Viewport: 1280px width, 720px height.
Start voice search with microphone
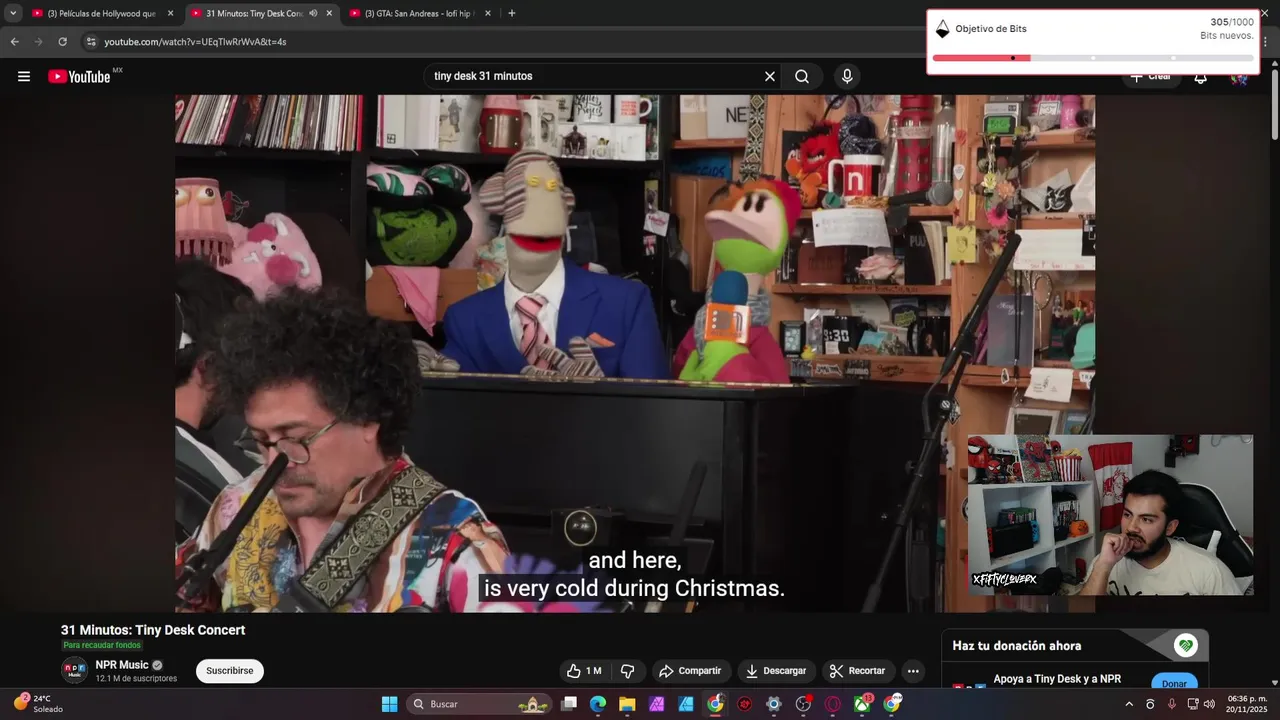click(847, 76)
